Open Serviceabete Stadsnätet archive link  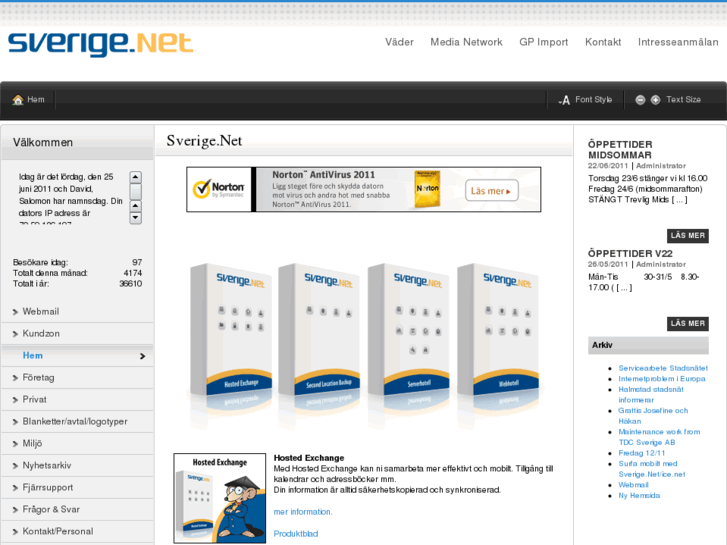(x=663, y=368)
